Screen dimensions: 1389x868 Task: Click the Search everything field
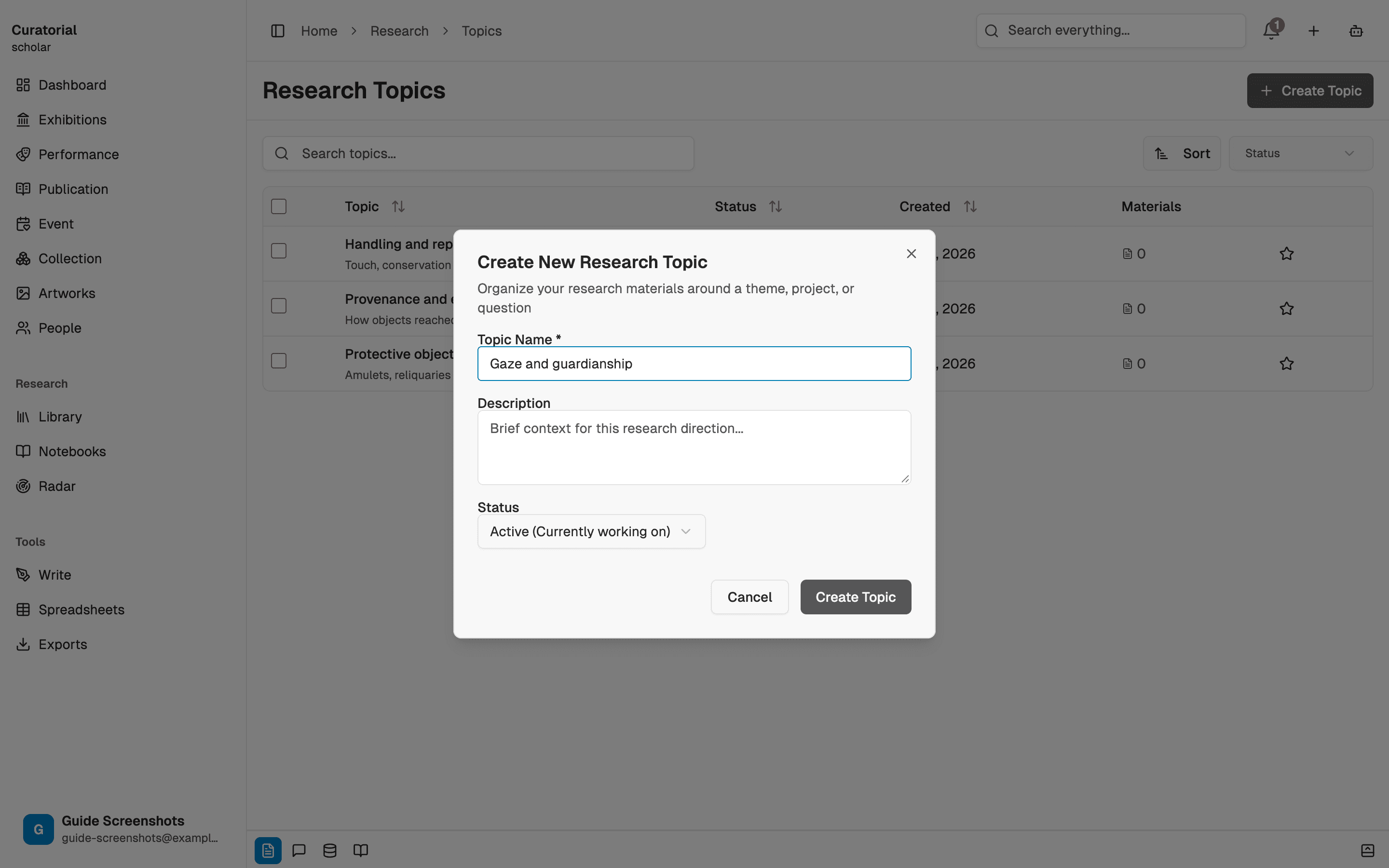pyautogui.click(x=1111, y=31)
